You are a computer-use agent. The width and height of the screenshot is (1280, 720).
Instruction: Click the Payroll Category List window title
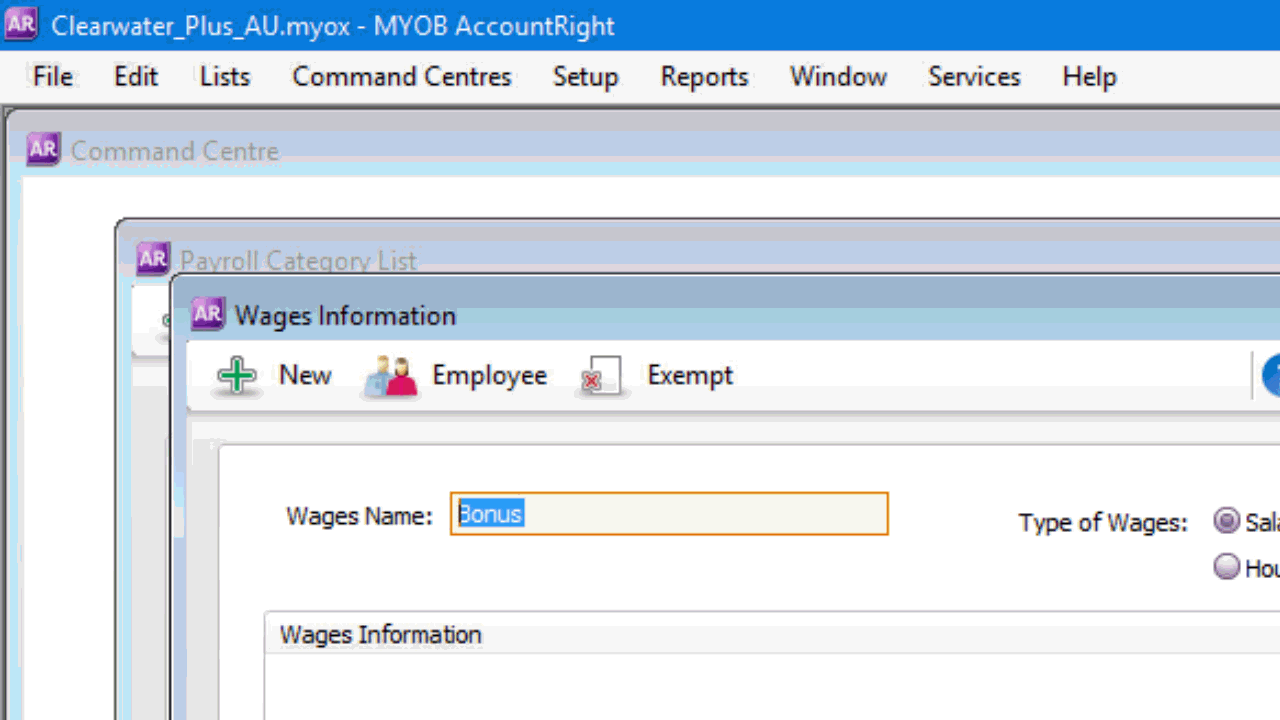coord(298,261)
